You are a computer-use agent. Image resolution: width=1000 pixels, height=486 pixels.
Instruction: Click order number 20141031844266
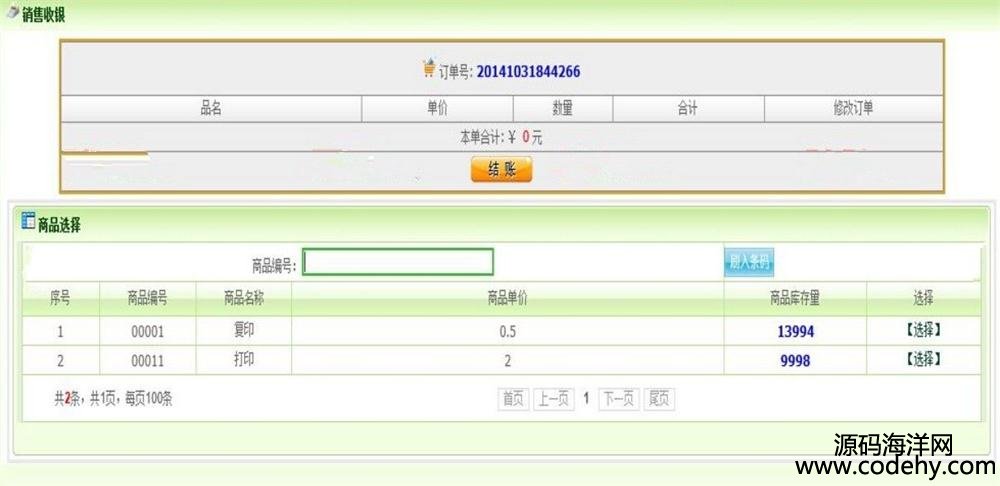point(529,71)
